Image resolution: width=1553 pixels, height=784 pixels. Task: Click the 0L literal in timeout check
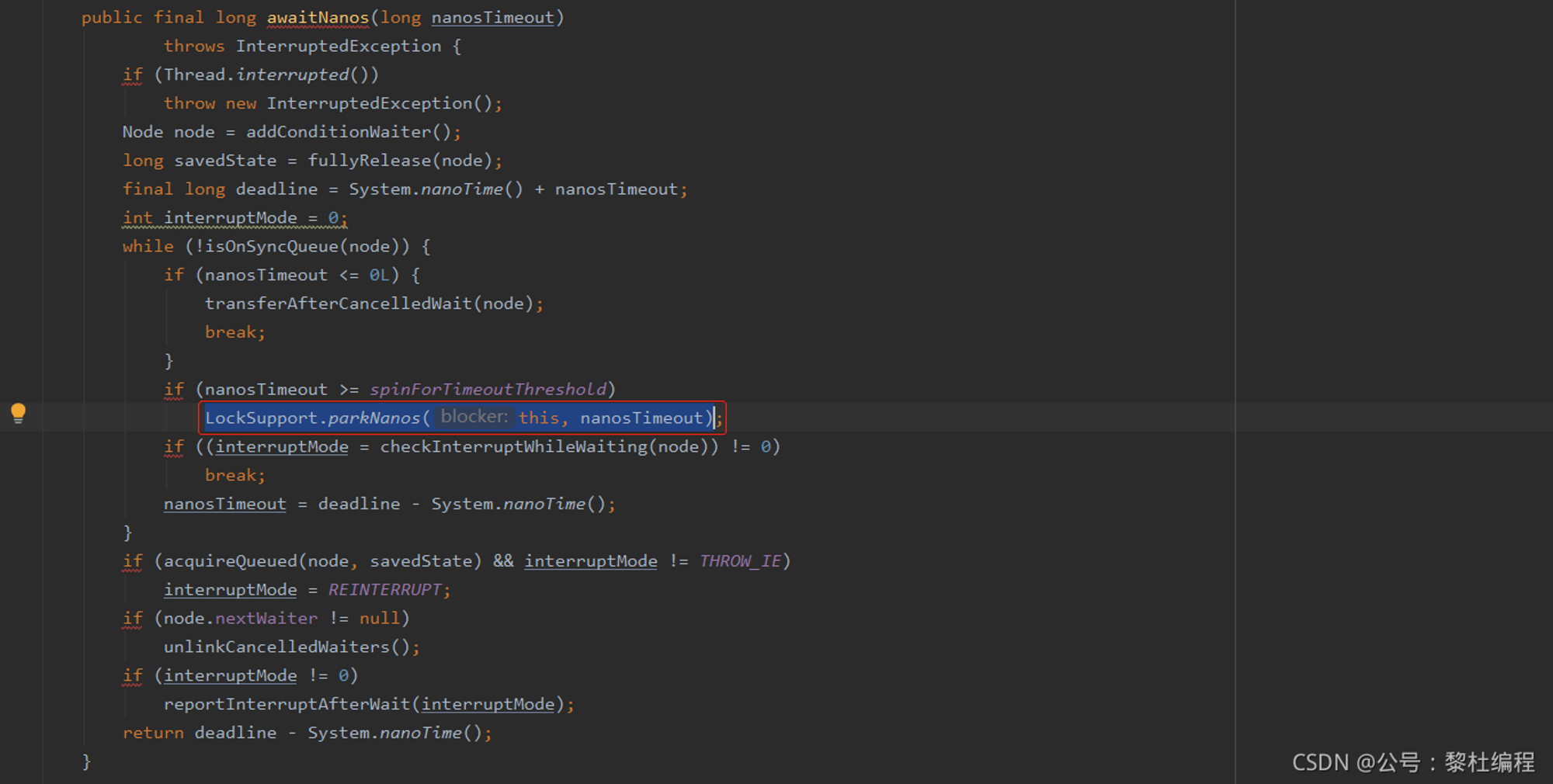(x=379, y=276)
